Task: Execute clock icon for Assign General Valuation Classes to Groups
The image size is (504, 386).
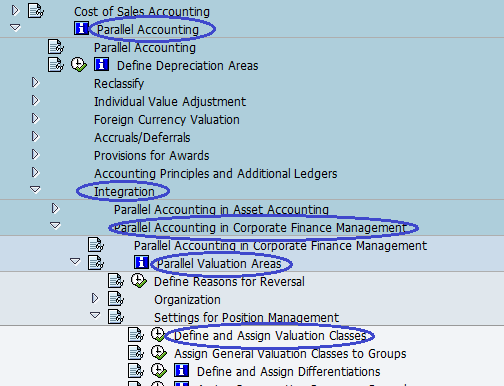Action: [159, 353]
